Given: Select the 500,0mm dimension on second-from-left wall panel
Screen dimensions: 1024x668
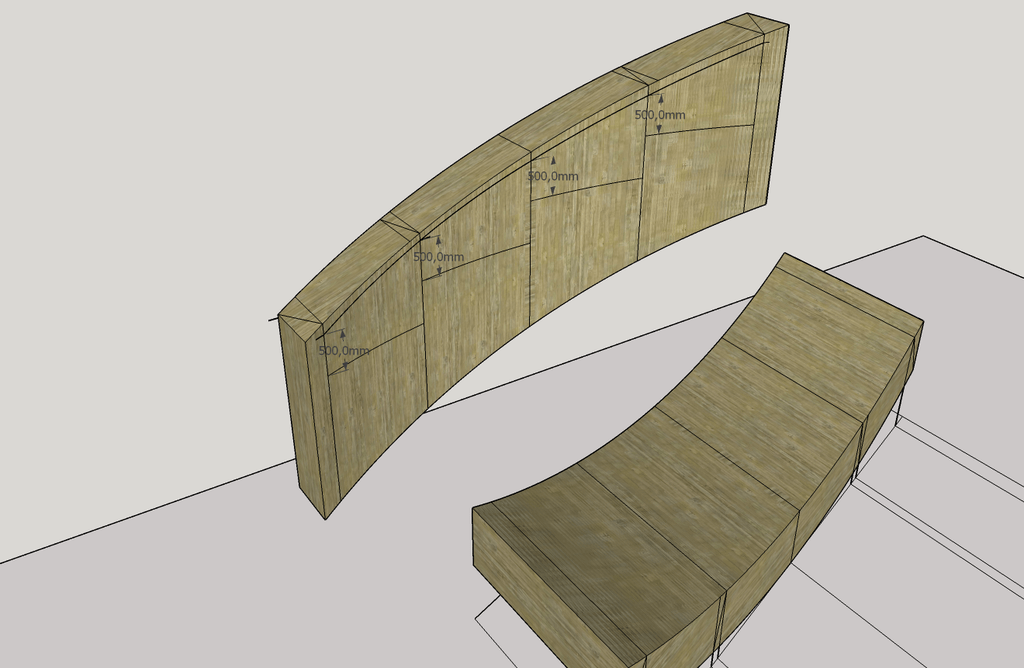Looking at the screenshot, I should [x=439, y=257].
